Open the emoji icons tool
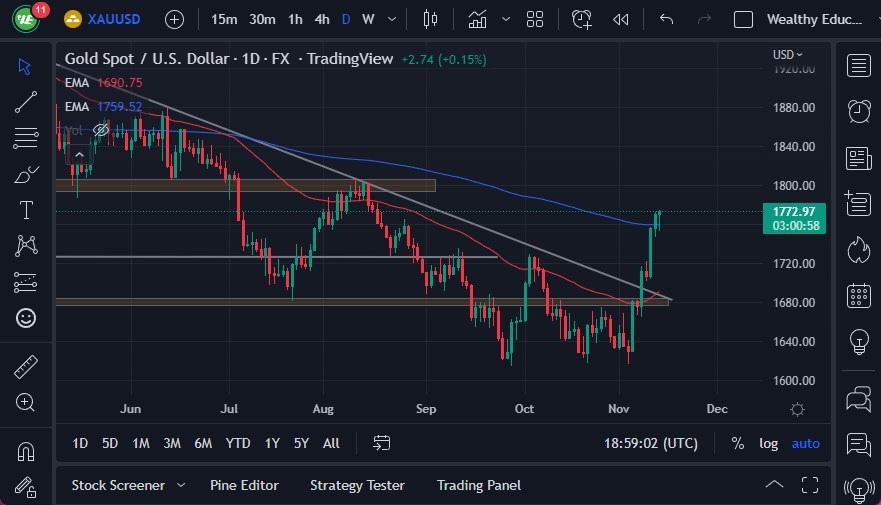The height and width of the screenshot is (505, 881). pyautogui.click(x=26, y=318)
